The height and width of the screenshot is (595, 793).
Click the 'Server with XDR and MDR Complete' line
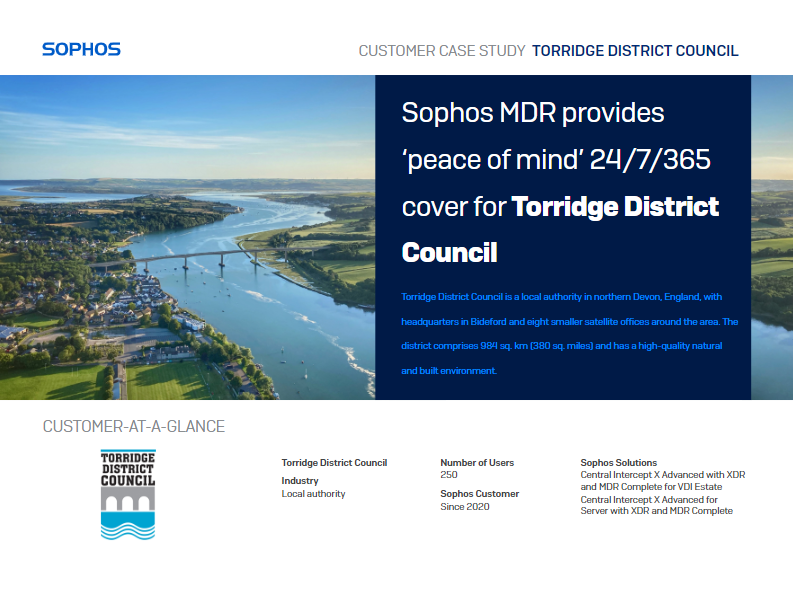tap(656, 511)
